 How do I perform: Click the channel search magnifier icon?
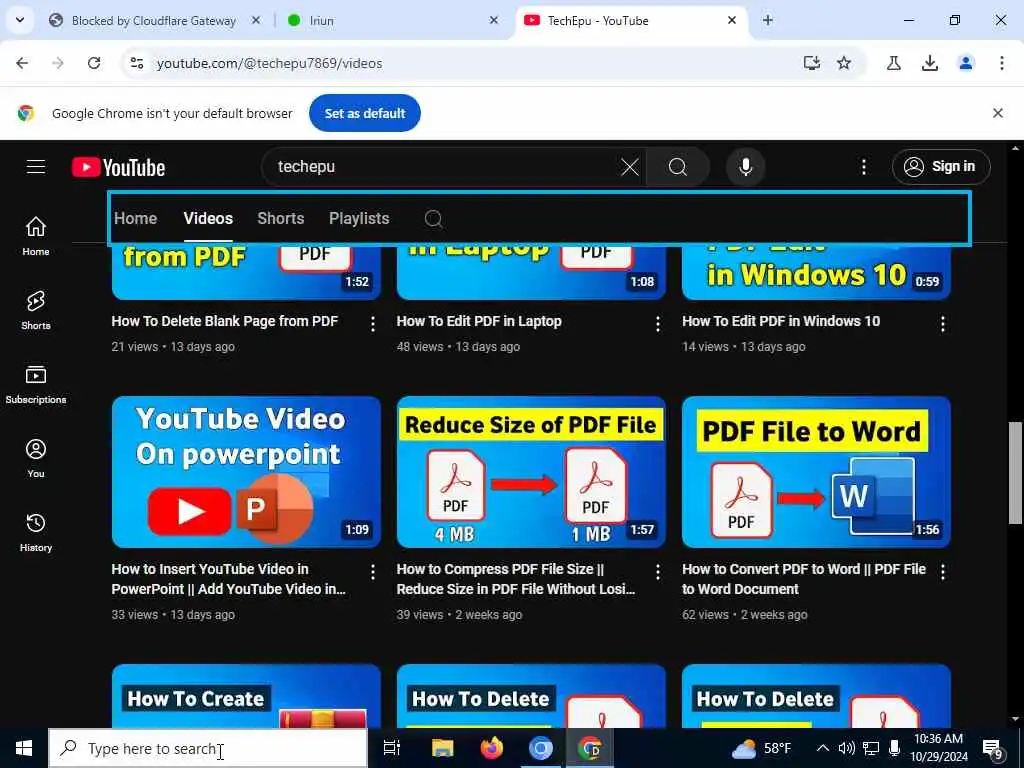[433, 219]
